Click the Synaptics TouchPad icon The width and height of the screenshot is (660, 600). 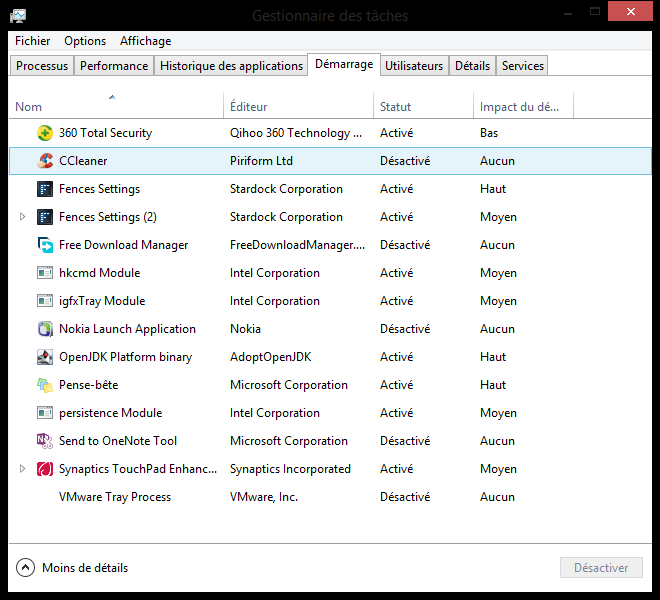pos(45,469)
